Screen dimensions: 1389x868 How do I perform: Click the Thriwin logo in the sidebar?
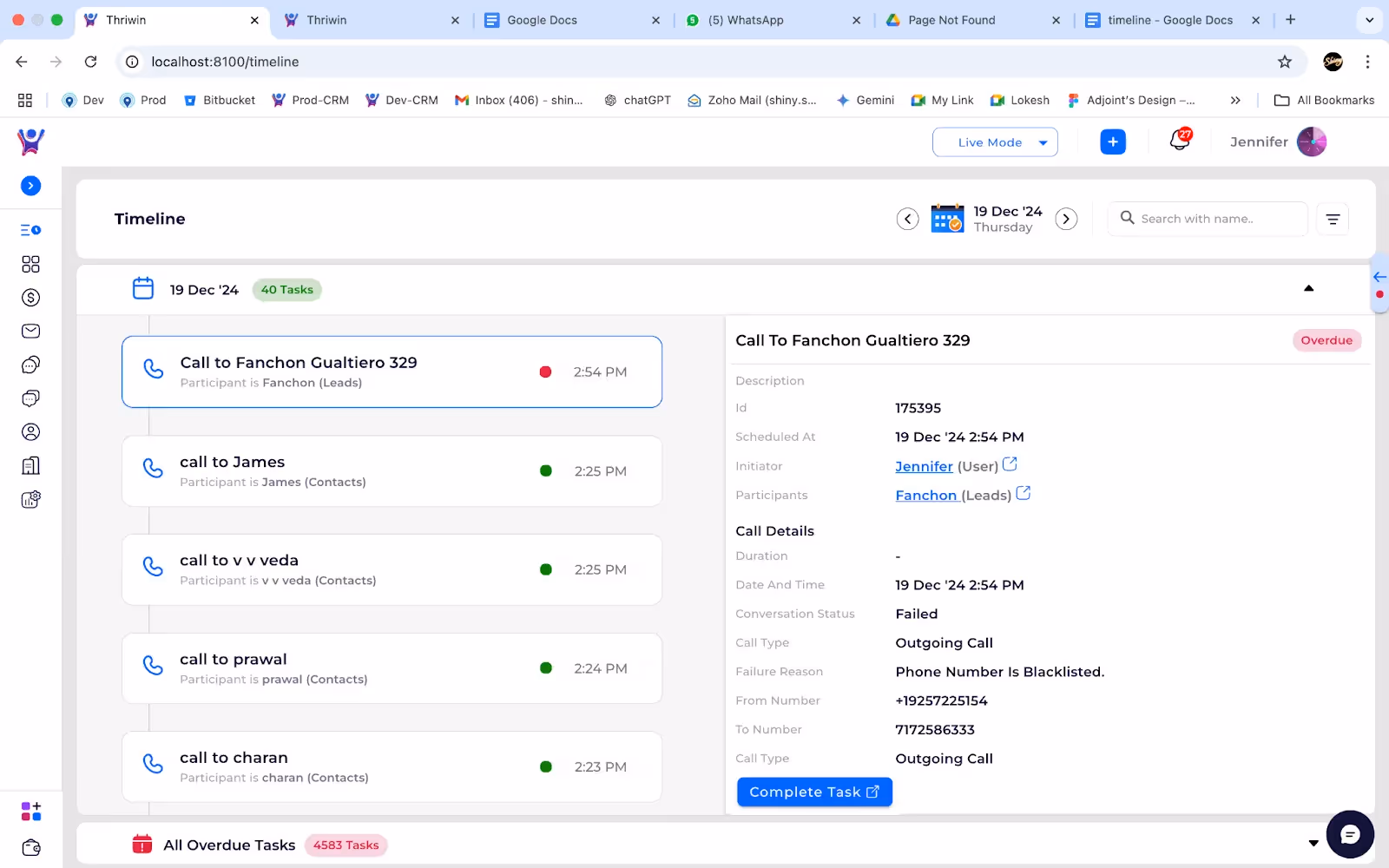tap(30, 141)
